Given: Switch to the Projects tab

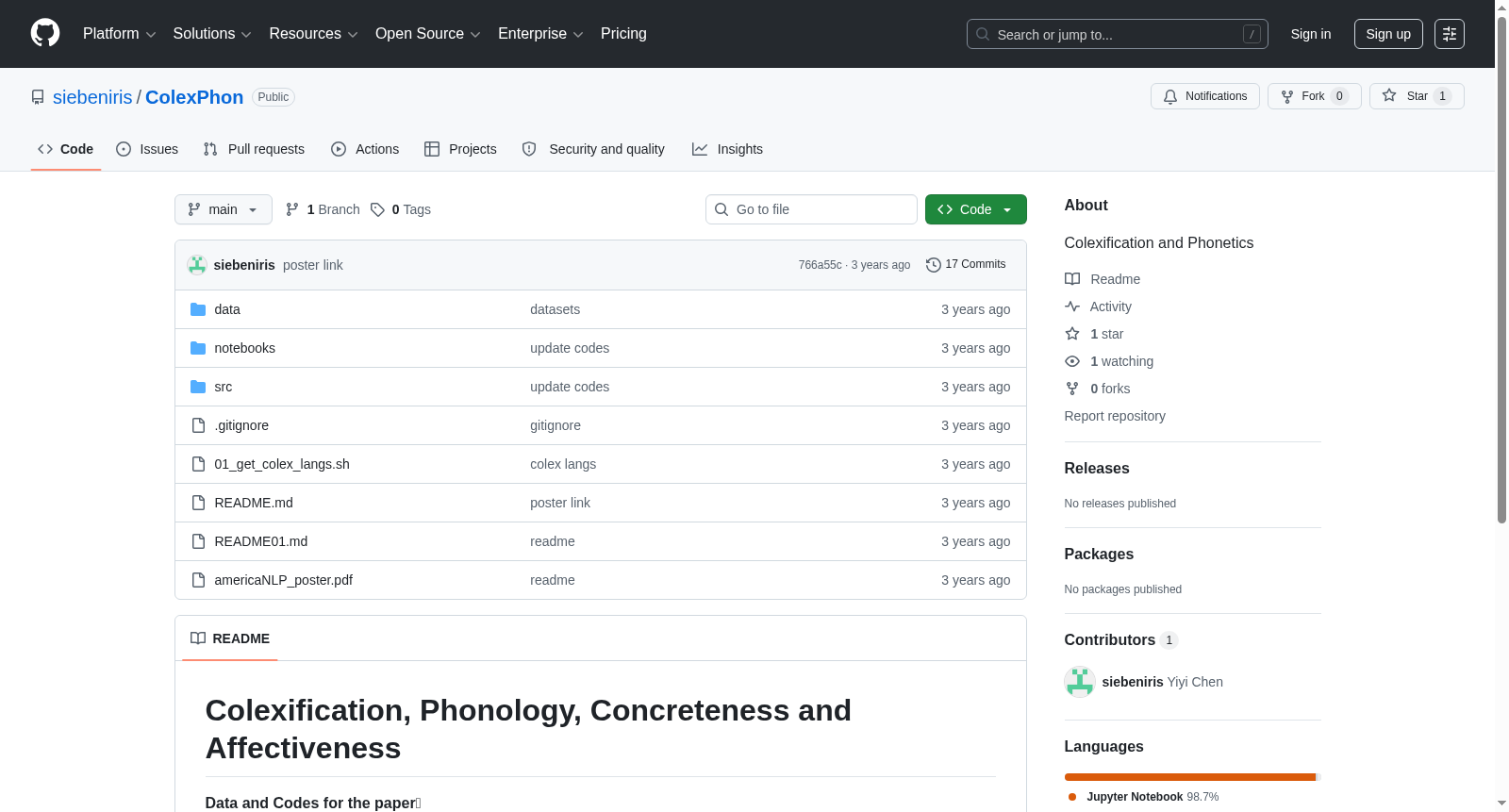Looking at the screenshot, I should [460, 149].
